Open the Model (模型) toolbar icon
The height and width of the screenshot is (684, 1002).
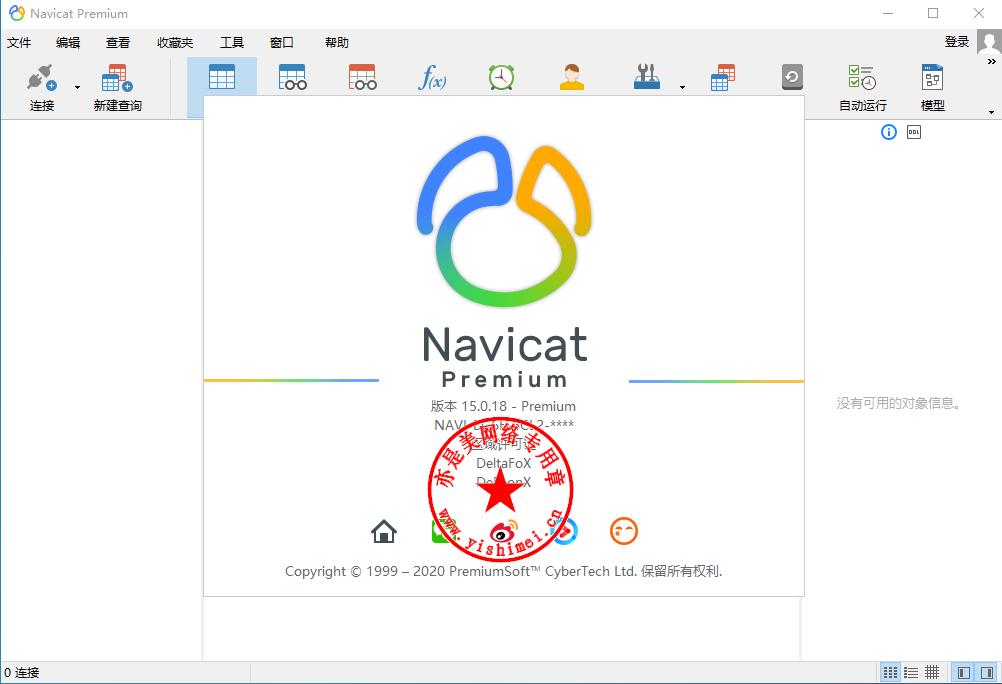(x=932, y=88)
